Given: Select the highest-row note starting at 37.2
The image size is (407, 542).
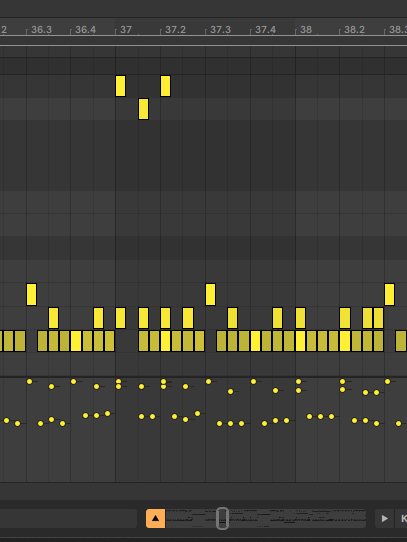Looking at the screenshot, I should pyautogui.click(x=165, y=86).
